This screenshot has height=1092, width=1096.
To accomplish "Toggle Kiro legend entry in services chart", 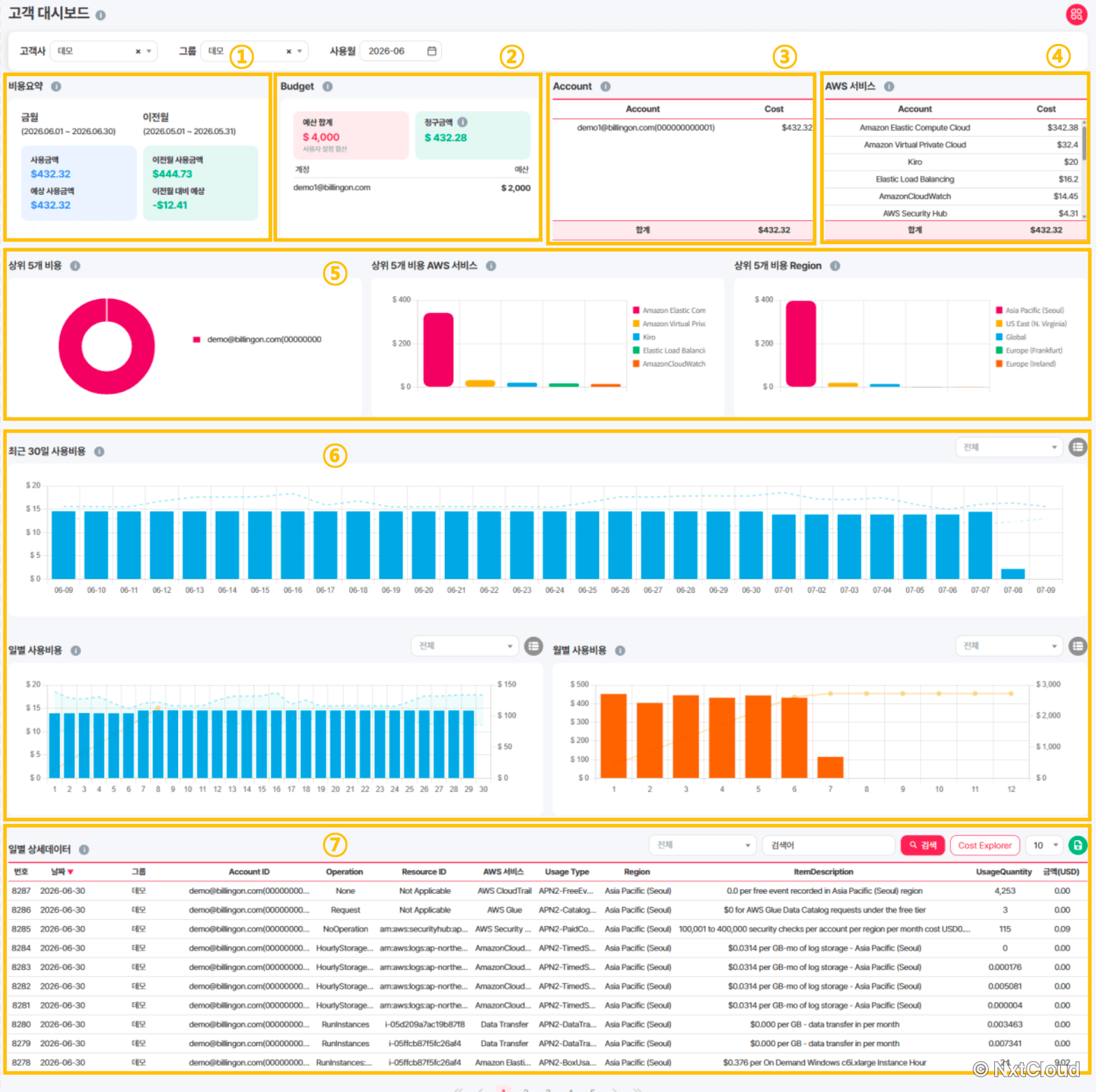I will click(644, 338).
